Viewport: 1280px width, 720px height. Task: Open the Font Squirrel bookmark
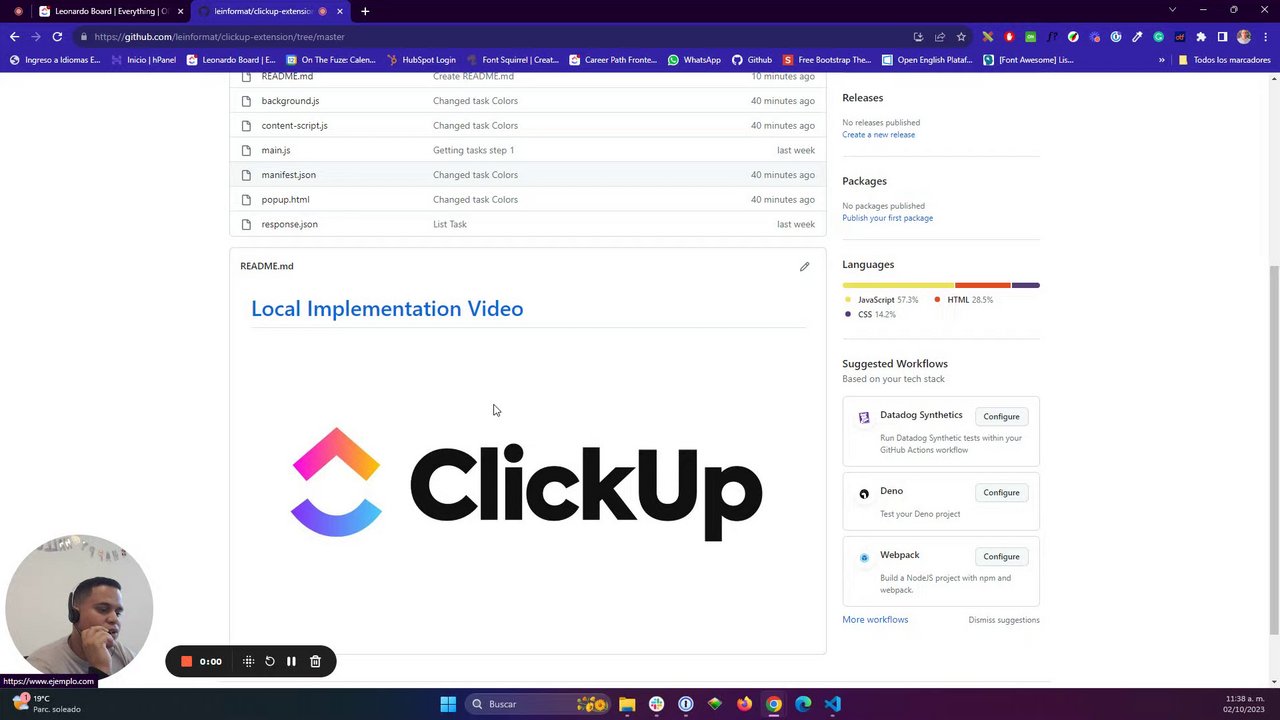pyautogui.click(x=512, y=60)
